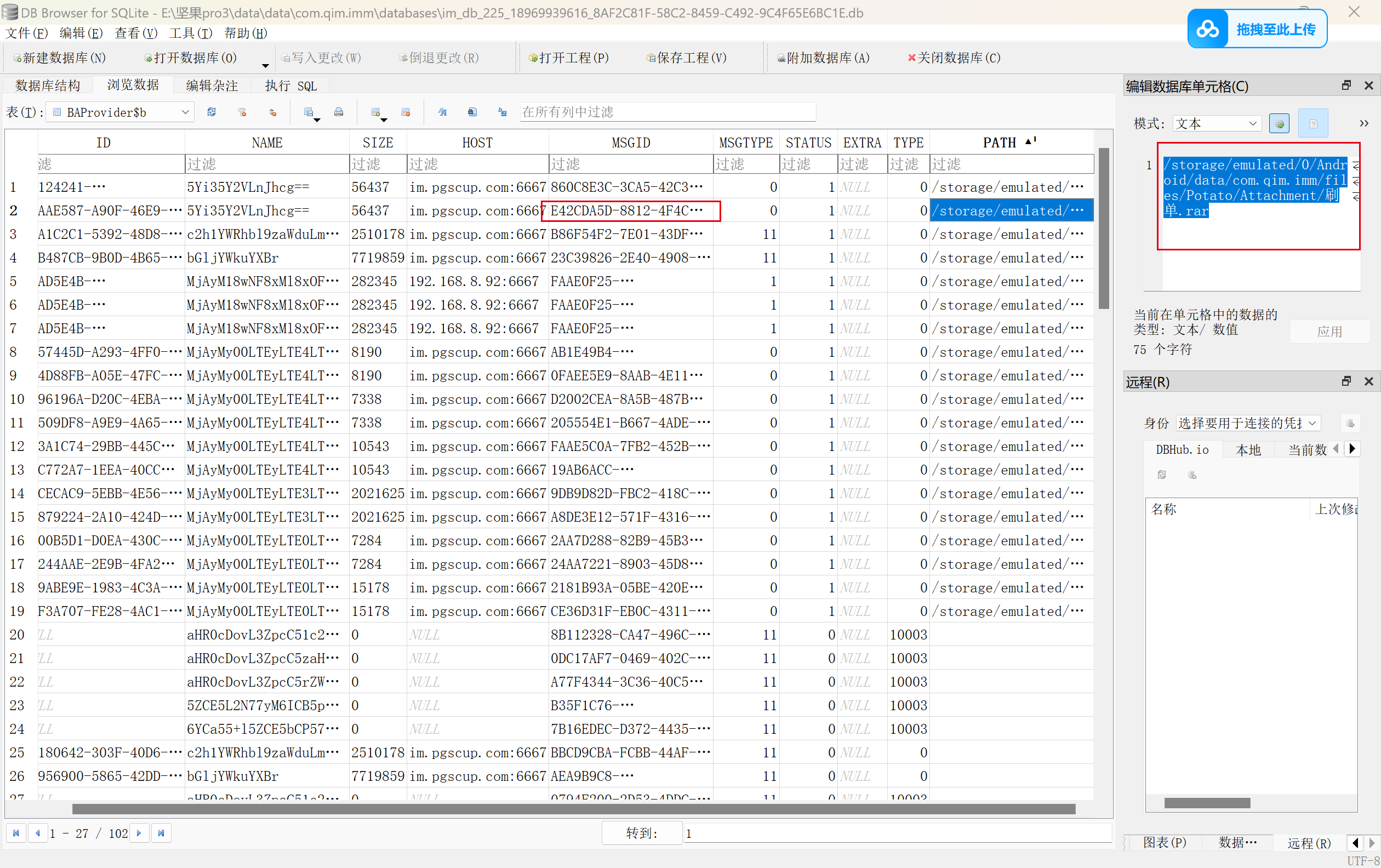Select the DBHub.io tab in Remote panel
Viewport: 1381px width, 868px height.
1182,449
